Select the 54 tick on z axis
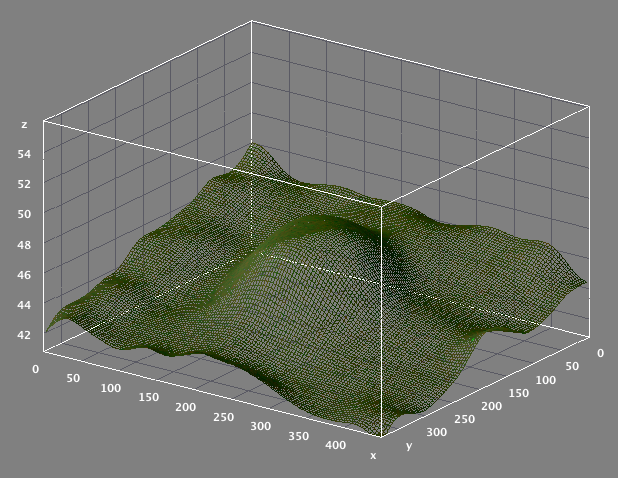 tap(23, 154)
